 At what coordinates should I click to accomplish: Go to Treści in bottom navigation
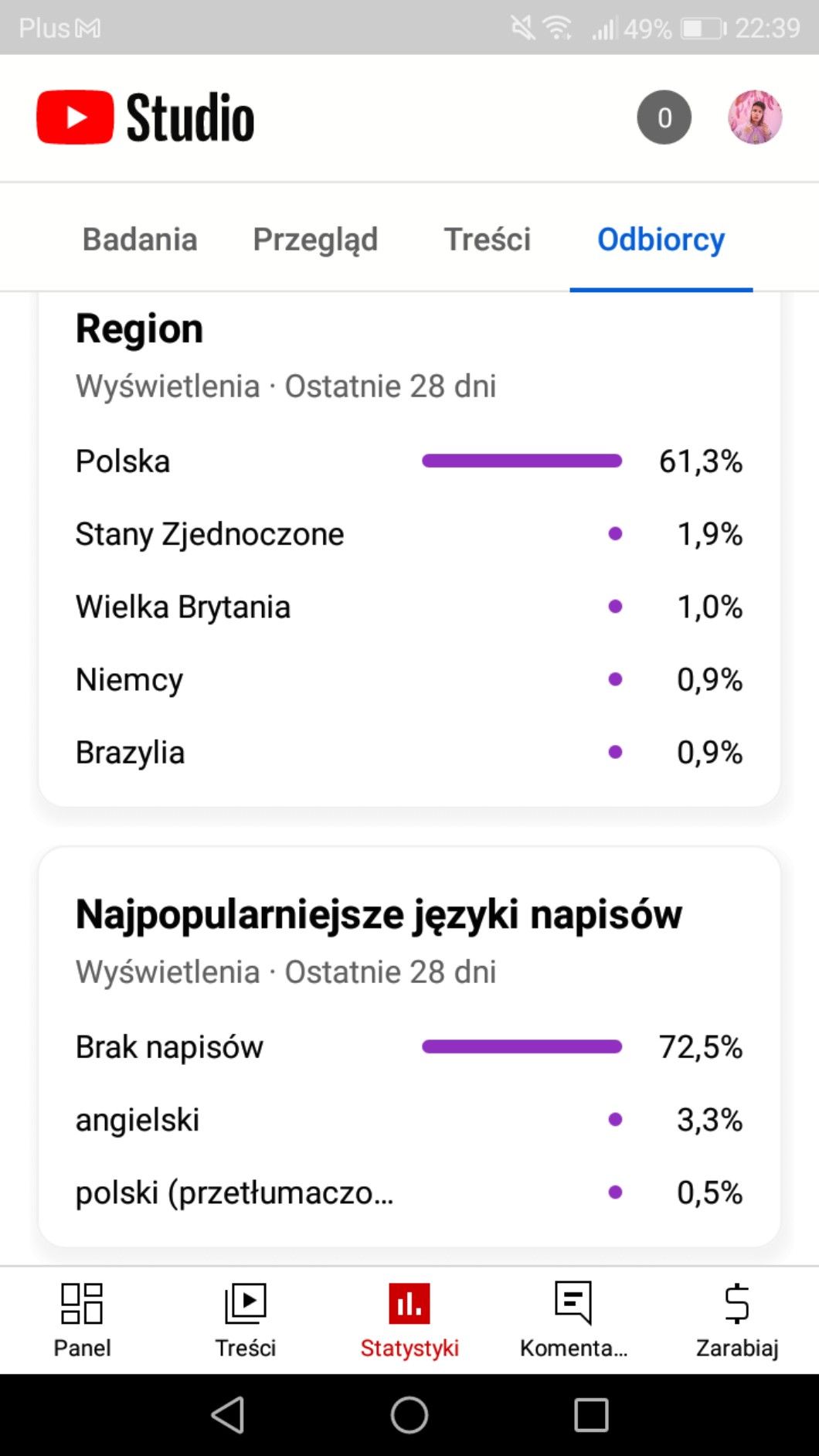pos(246,1304)
